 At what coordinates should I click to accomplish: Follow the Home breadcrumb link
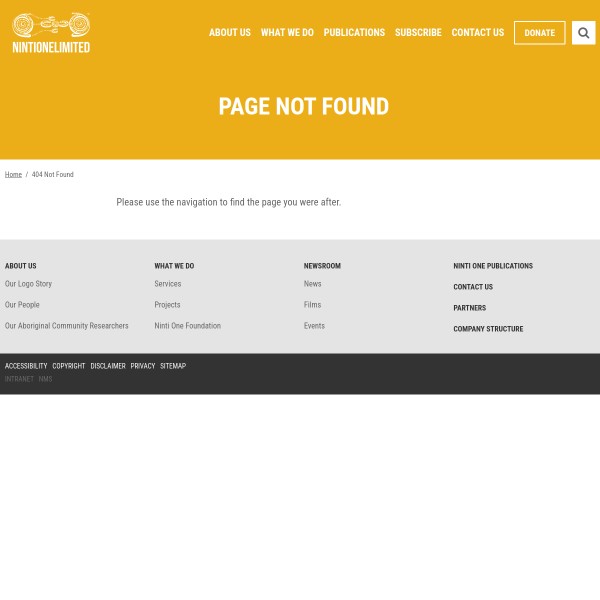(13, 175)
